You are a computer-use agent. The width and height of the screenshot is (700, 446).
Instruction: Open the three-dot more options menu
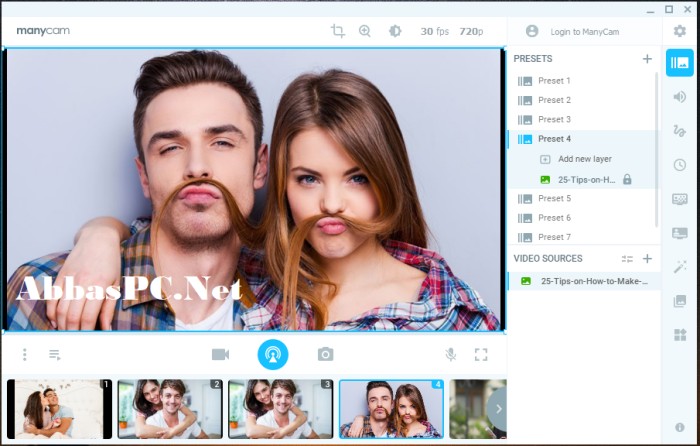(25, 354)
